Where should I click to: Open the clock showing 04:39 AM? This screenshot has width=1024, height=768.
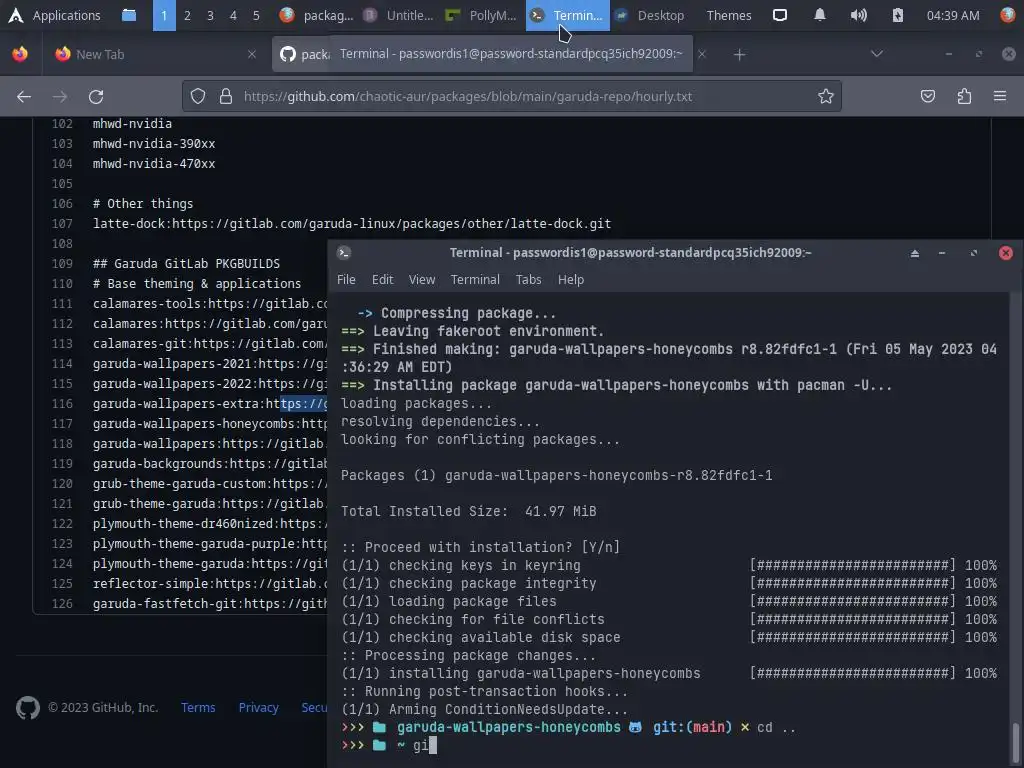click(x=953, y=15)
